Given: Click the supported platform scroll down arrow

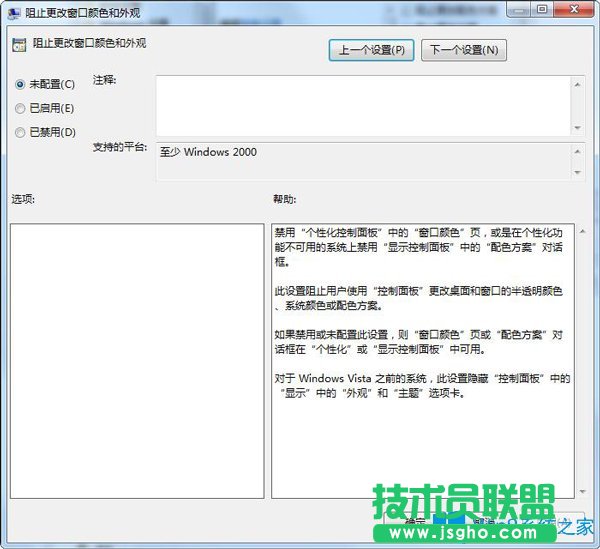Looking at the screenshot, I should pos(577,173).
